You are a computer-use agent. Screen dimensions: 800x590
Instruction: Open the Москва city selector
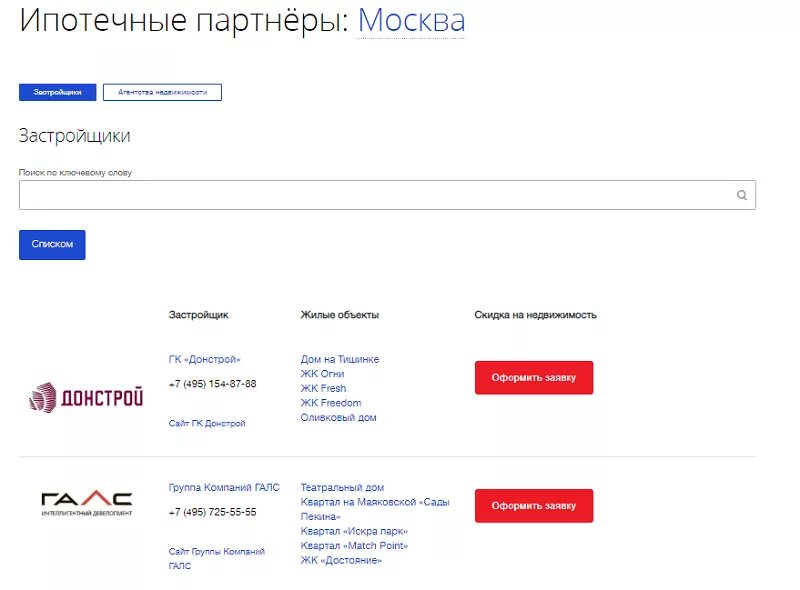click(x=412, y=21)
